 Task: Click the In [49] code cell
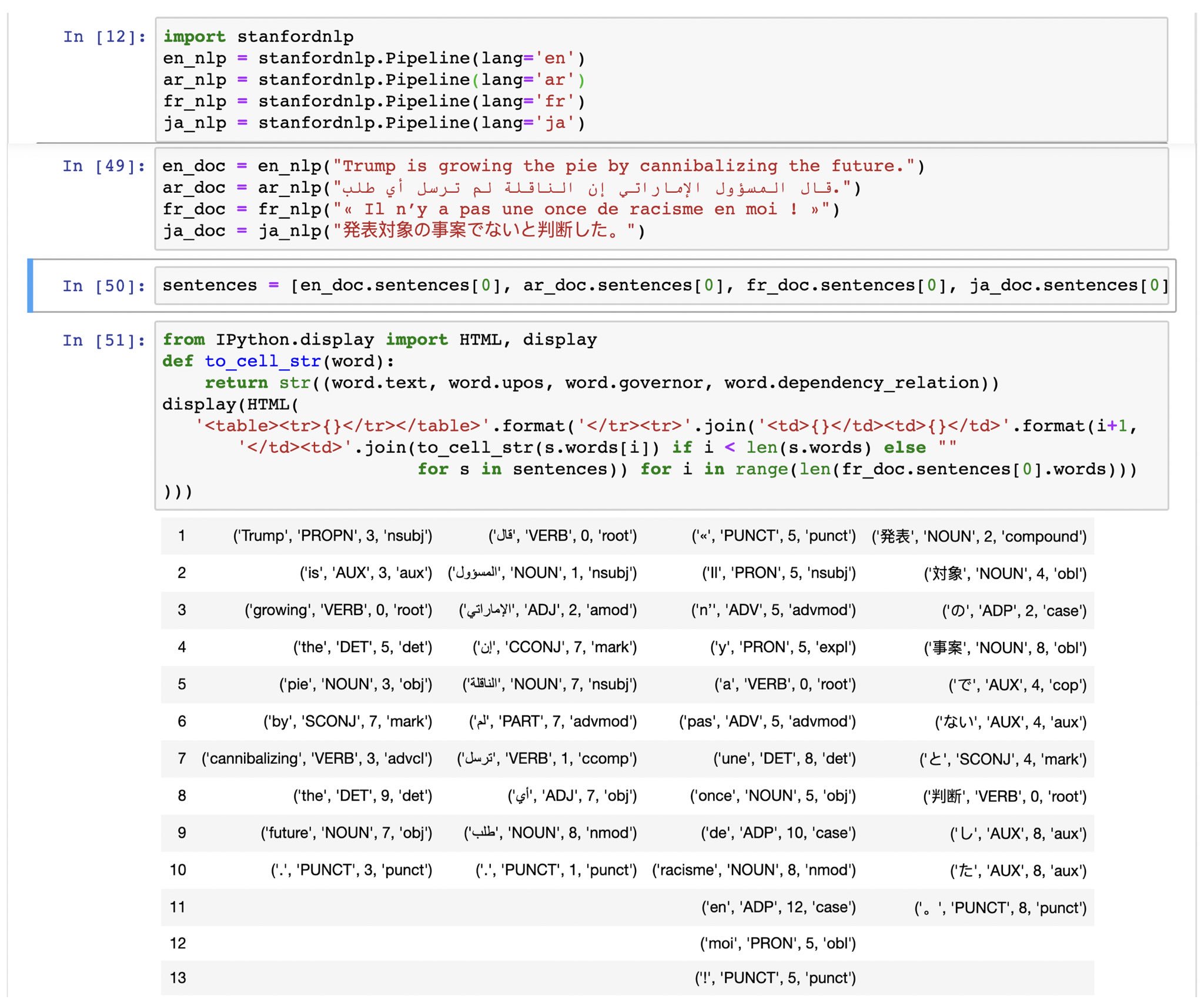pyautogui.click(x=661, y=198)
